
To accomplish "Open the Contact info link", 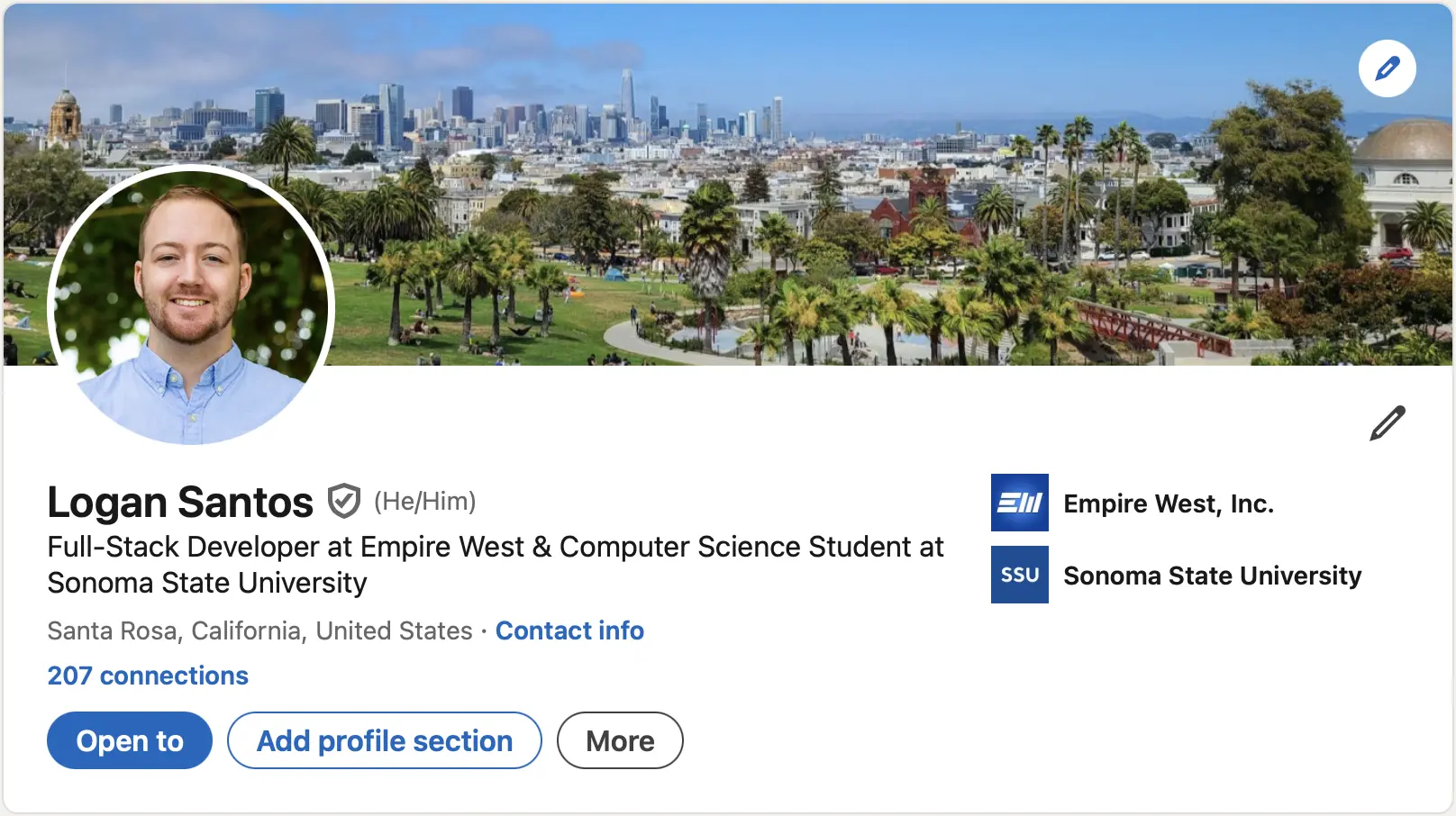I will pos(569,630).
